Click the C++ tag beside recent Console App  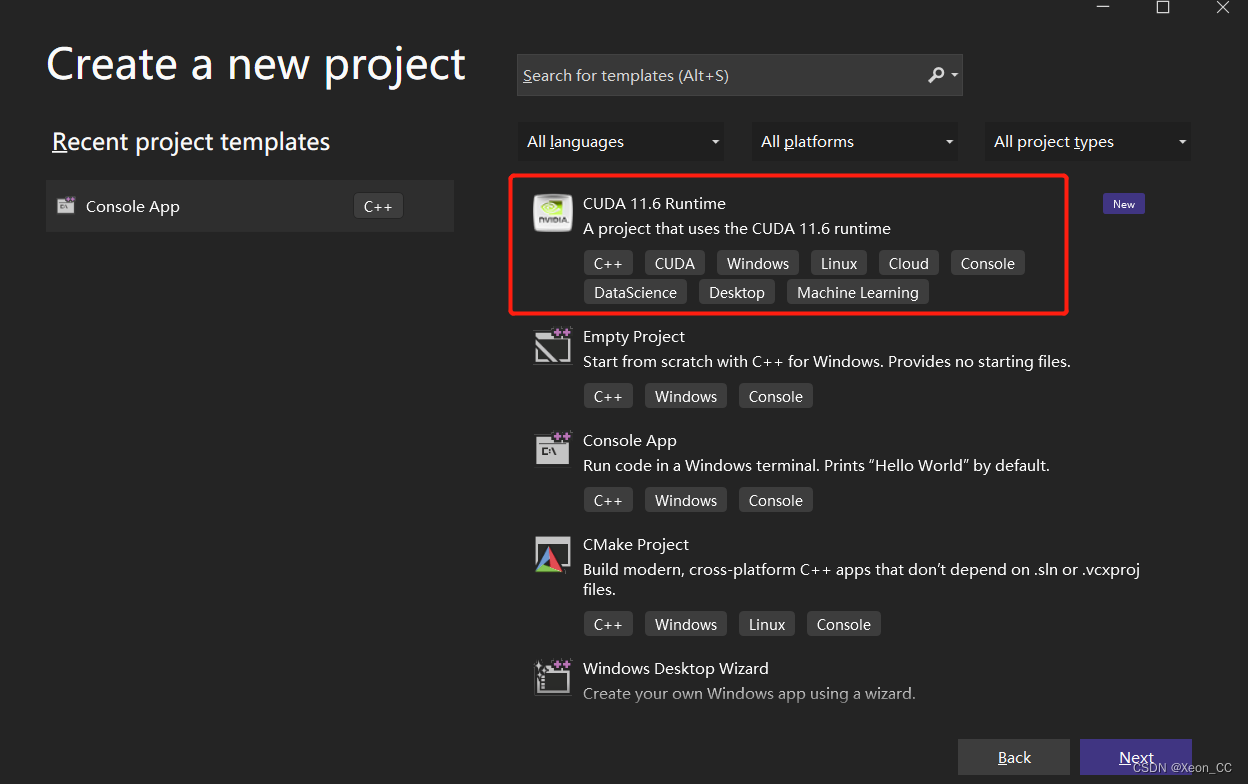[378, 206]
